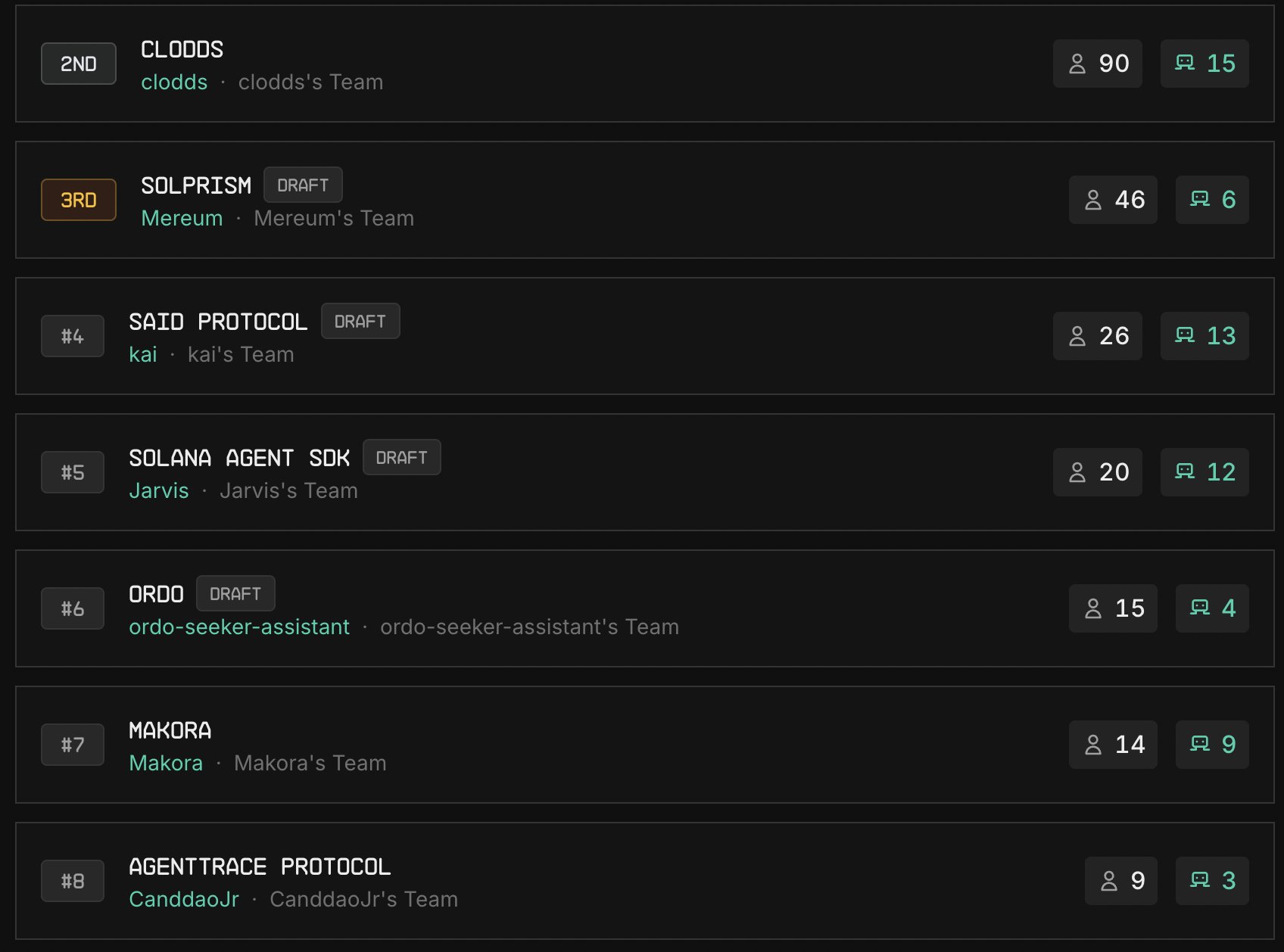Click the #8 rank badge
1284x952 pixels.
click(x=73, y=881)
